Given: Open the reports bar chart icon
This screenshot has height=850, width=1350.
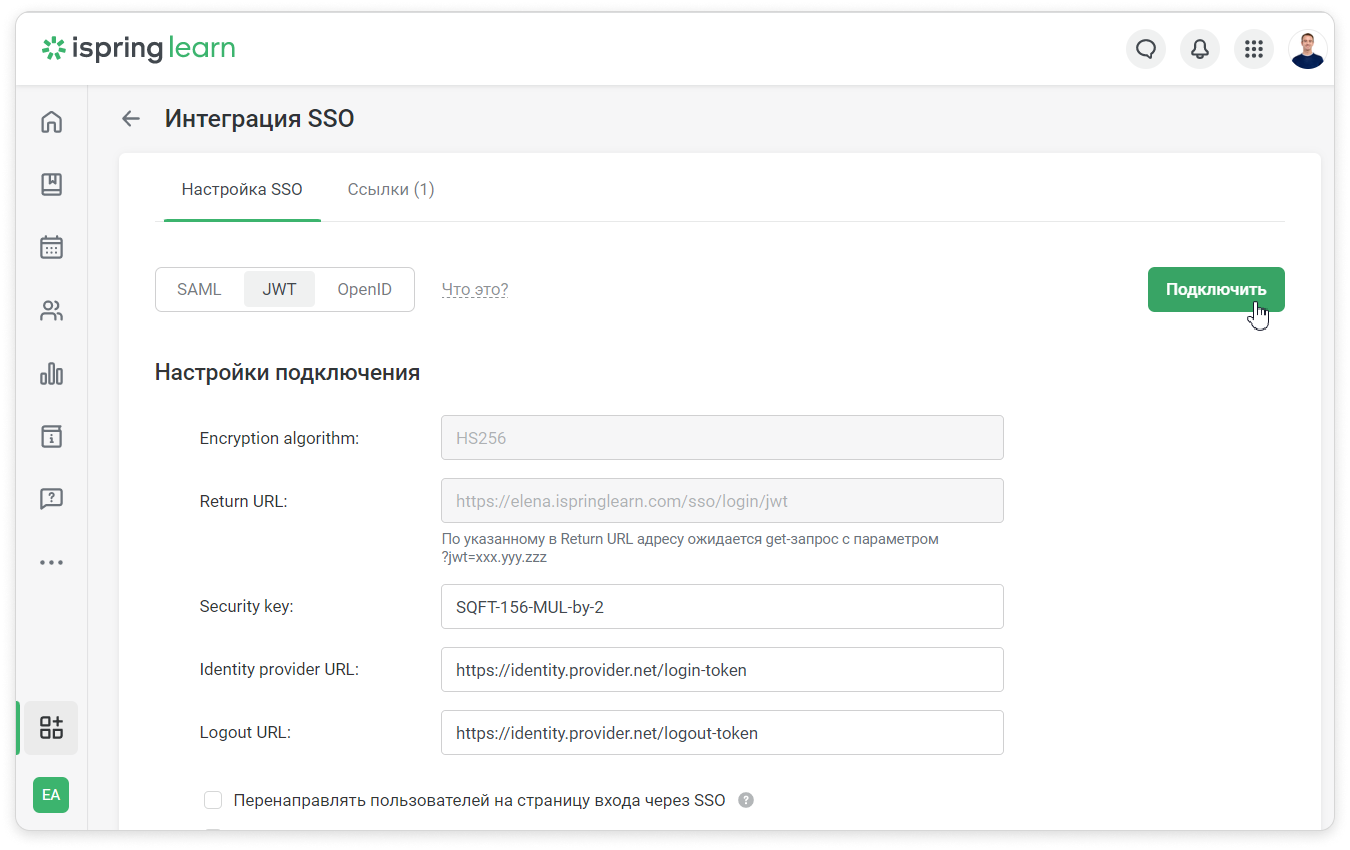Looking at the screenshot, I should click(51, 374).
